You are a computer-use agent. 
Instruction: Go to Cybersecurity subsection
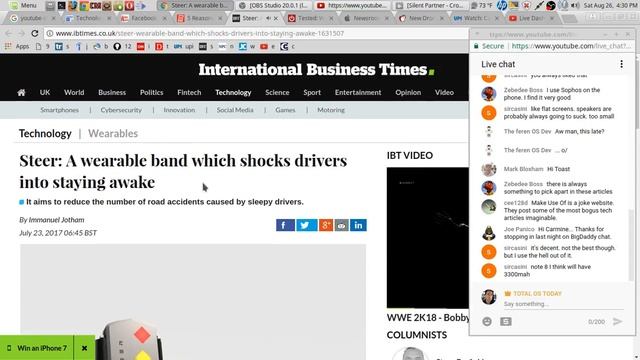[121, 110]
